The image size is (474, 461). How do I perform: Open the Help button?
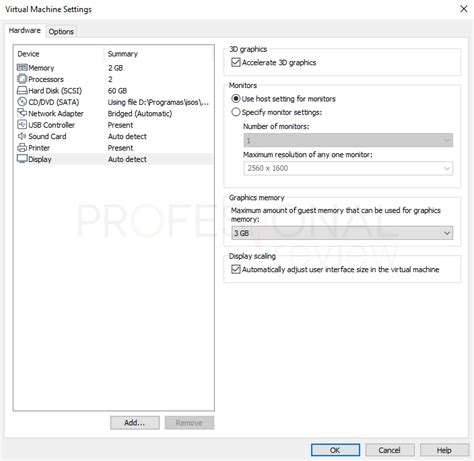(444, 450)
